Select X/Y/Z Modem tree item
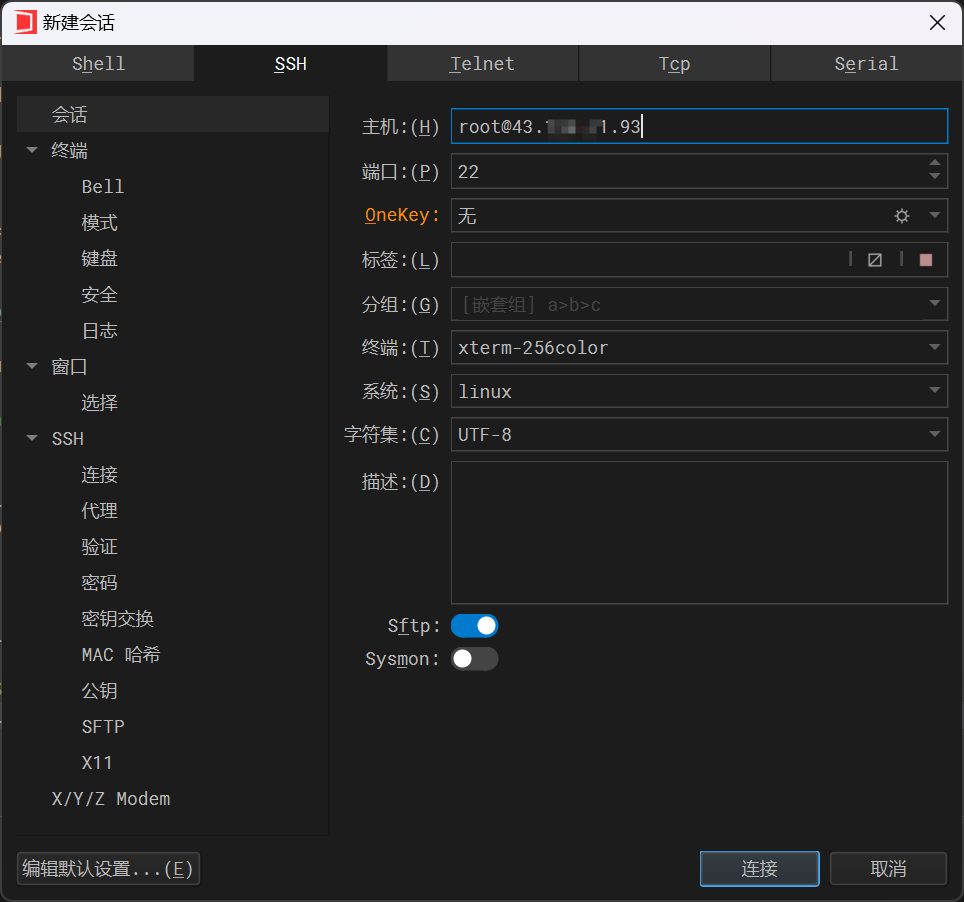The height and width of the screenshot is (902, 964). (x=111, y=799)
